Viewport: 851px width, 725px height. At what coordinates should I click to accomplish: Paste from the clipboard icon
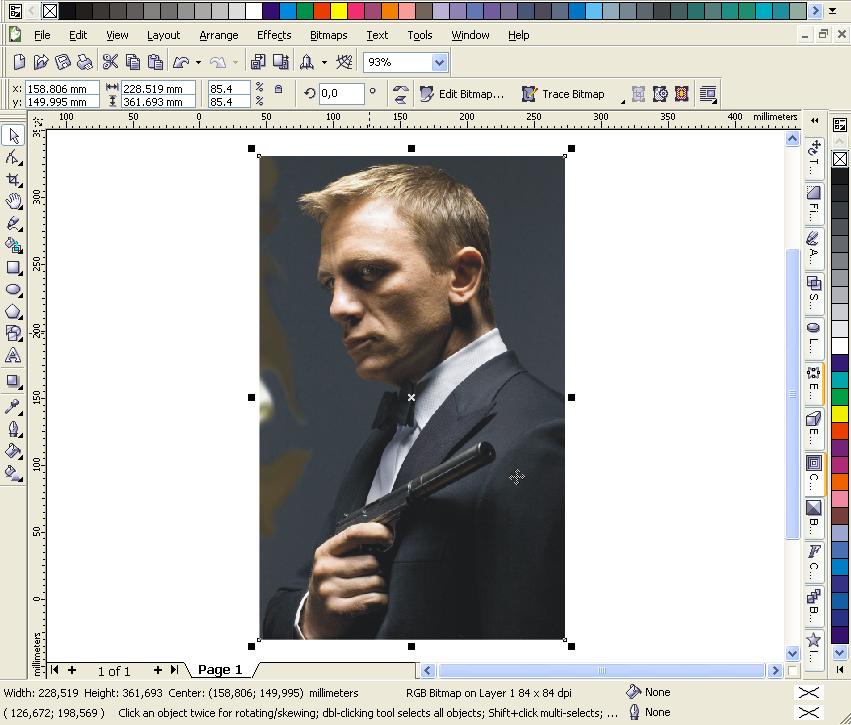tap(155, 62)
